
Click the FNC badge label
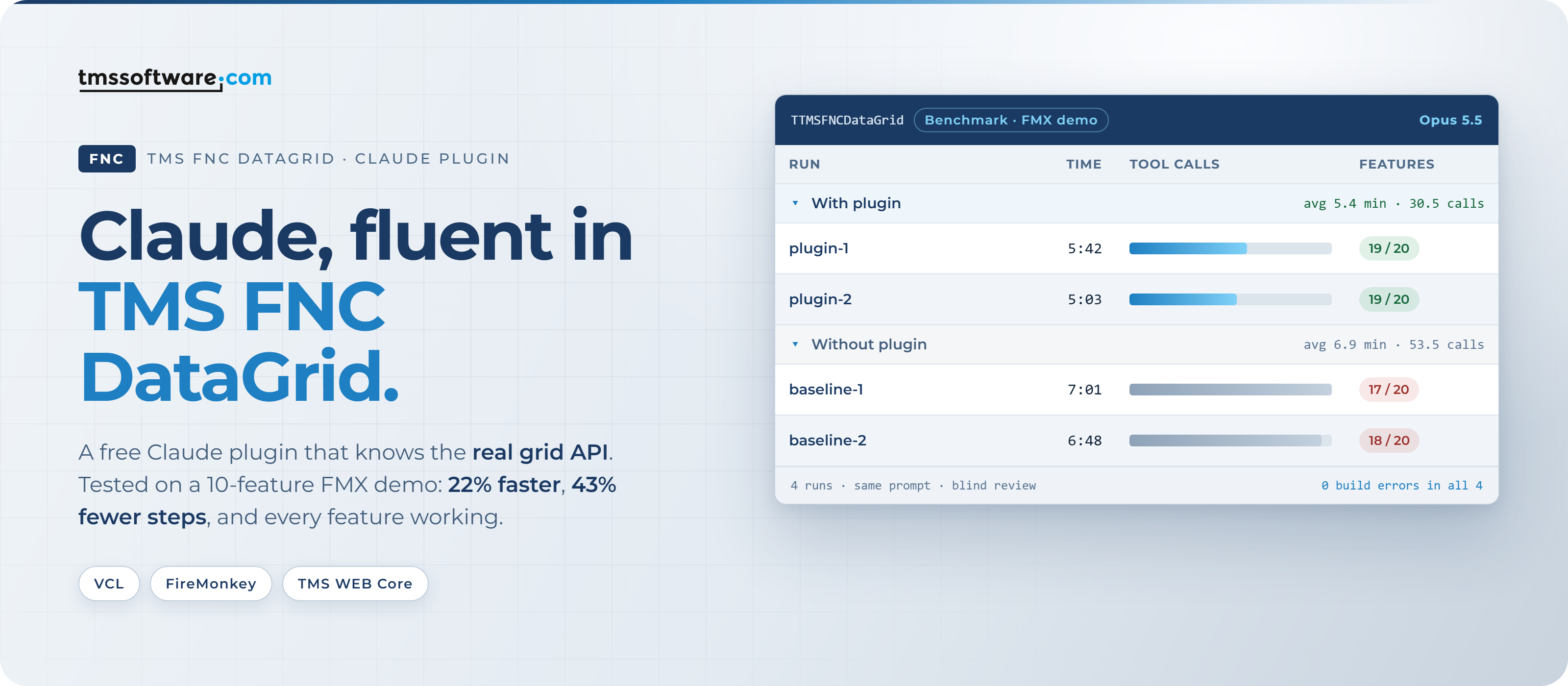point(106,159)
